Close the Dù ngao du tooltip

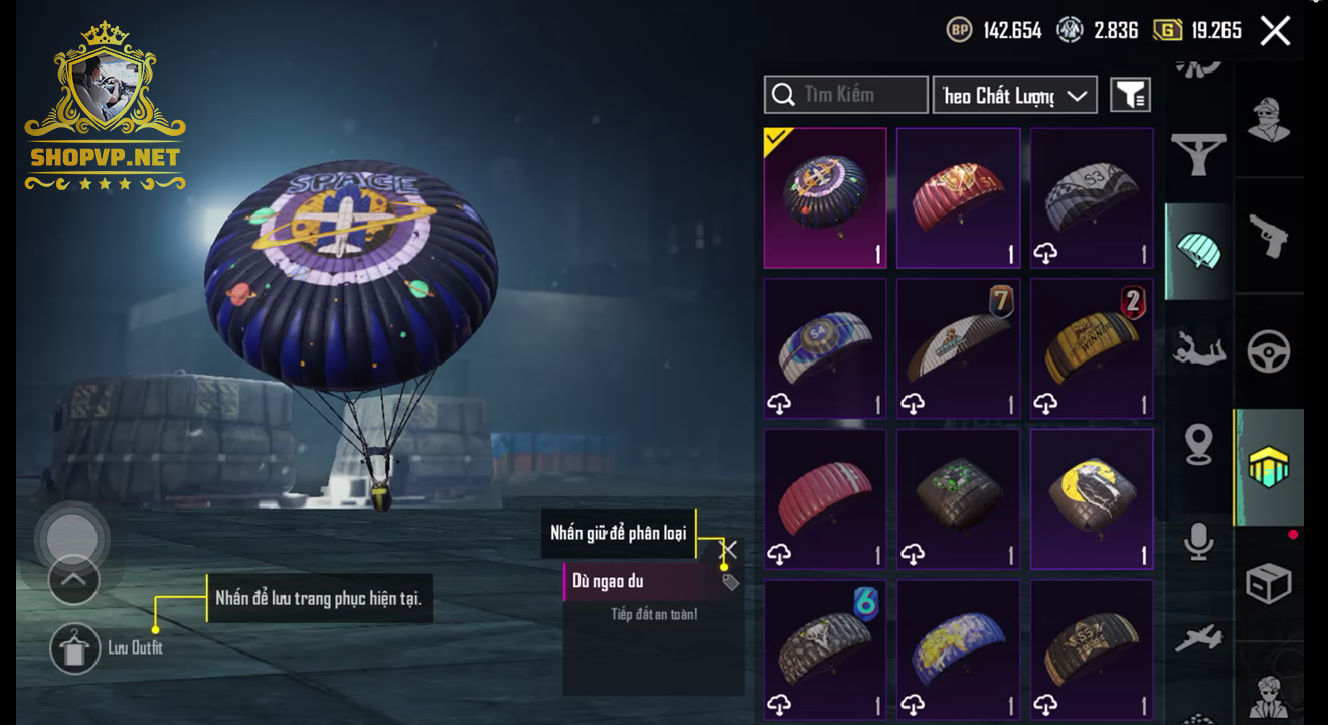pyautogui.click(x=730, y=550)
